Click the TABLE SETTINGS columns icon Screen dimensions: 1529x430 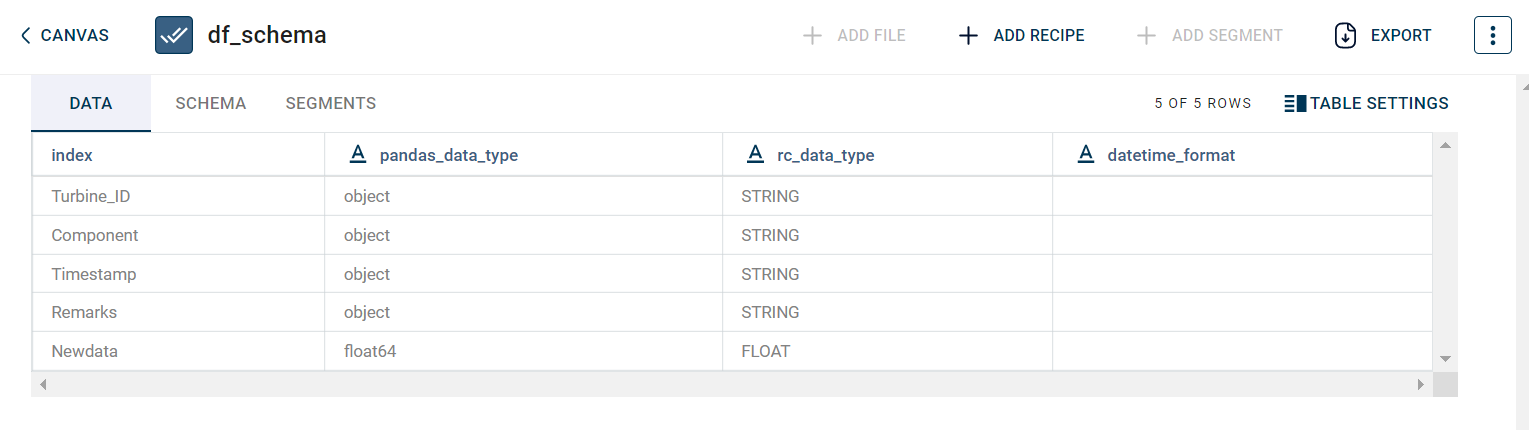[1295, 103]
